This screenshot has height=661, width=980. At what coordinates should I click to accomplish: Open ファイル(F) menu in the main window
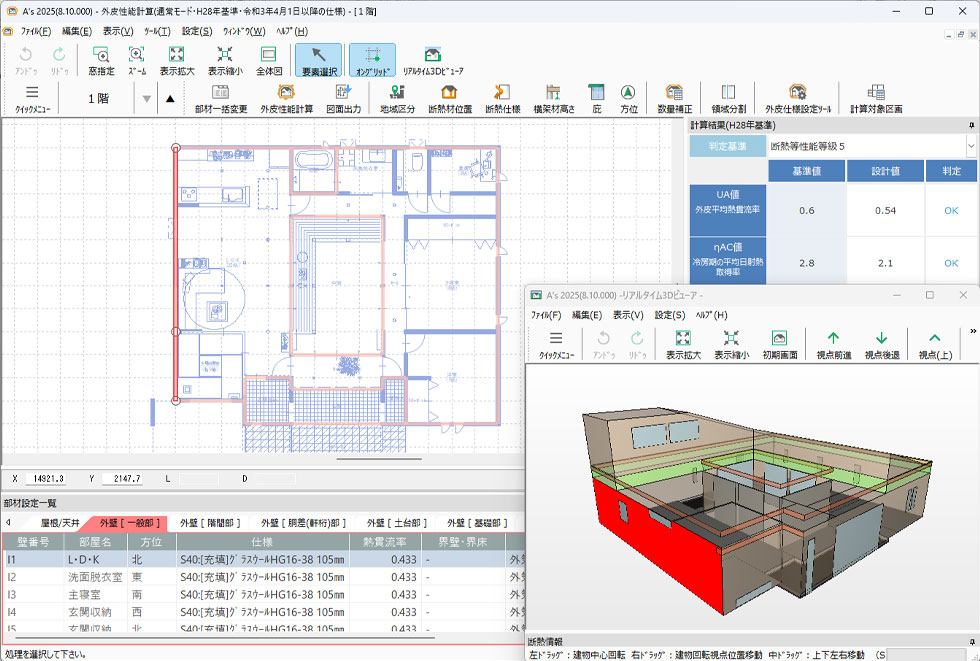36,31
